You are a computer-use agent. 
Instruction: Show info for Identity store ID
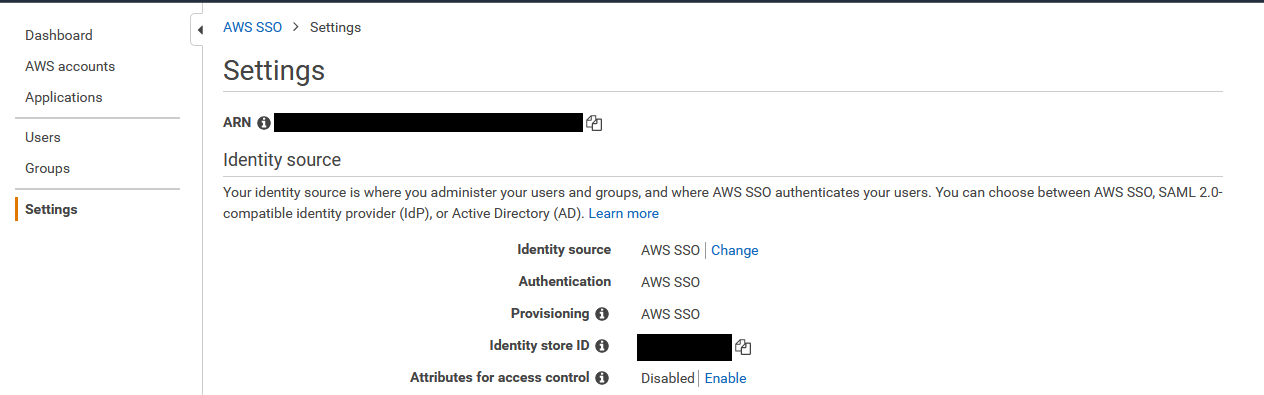pos(602,346)
